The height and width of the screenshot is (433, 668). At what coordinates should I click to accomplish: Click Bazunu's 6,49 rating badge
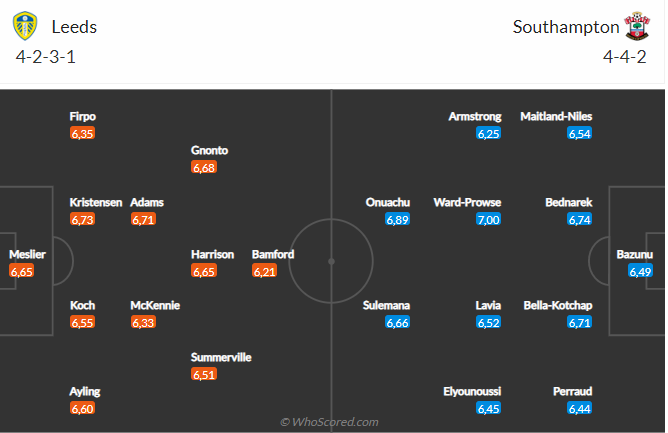(640, 271)
